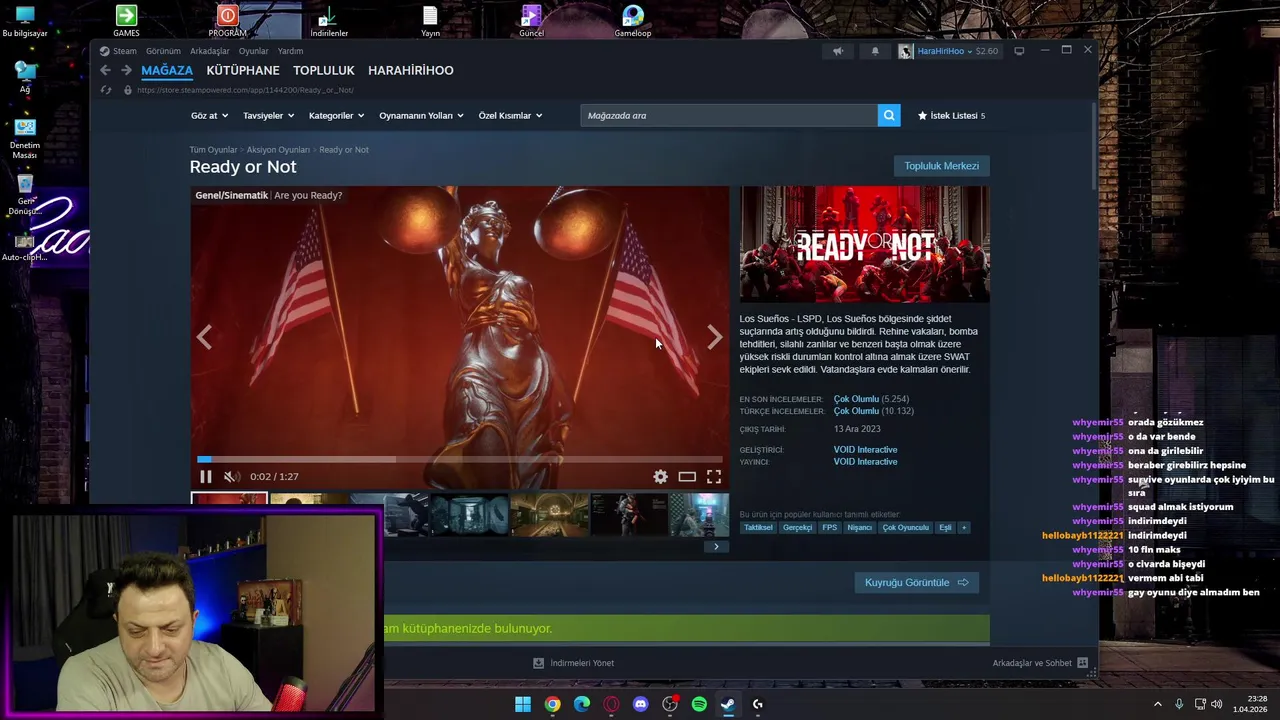Screen dimensions: 1280x720
Task: Open the Yardım menu
Action: 290,51
